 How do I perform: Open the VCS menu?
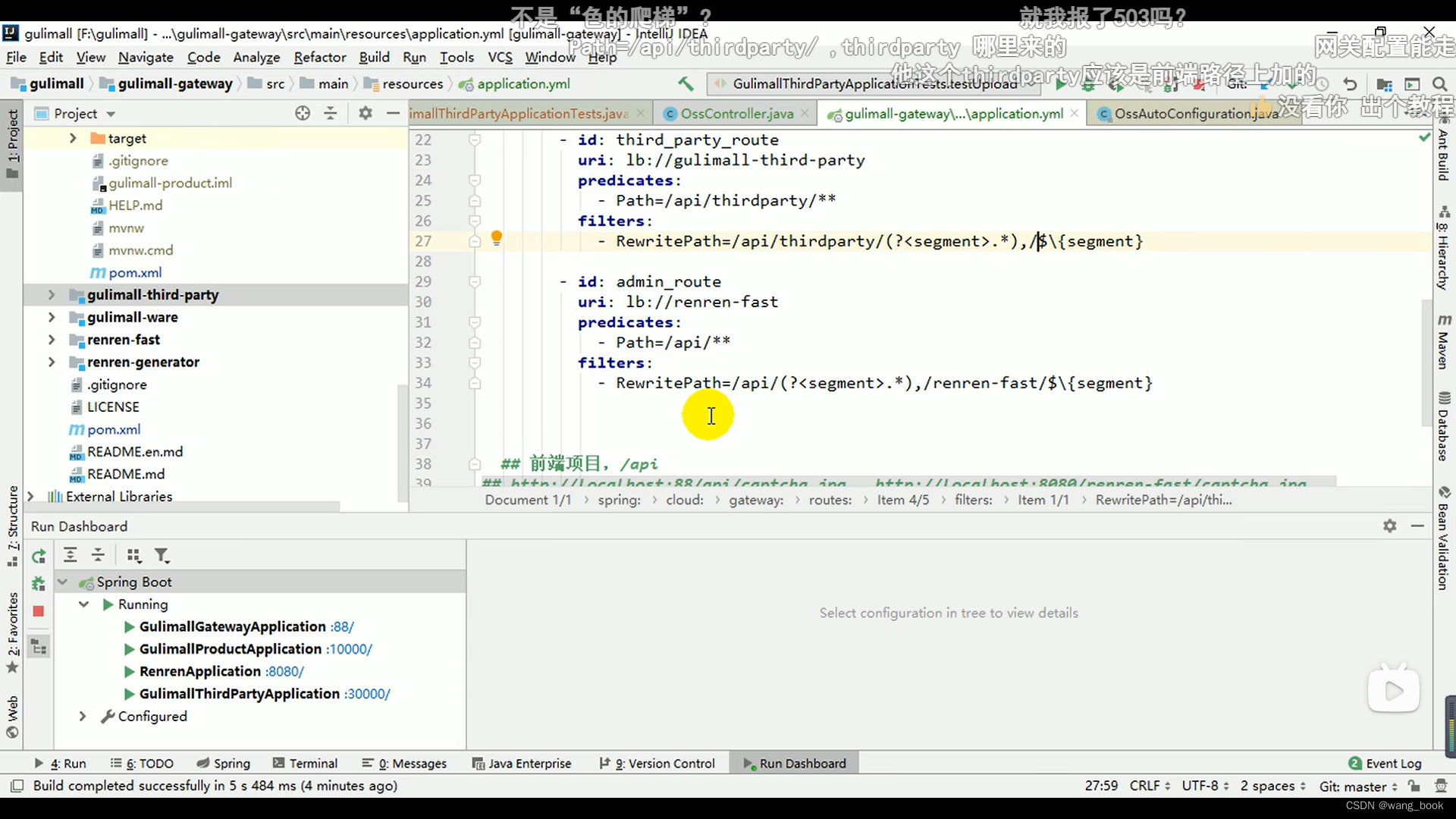500,58
